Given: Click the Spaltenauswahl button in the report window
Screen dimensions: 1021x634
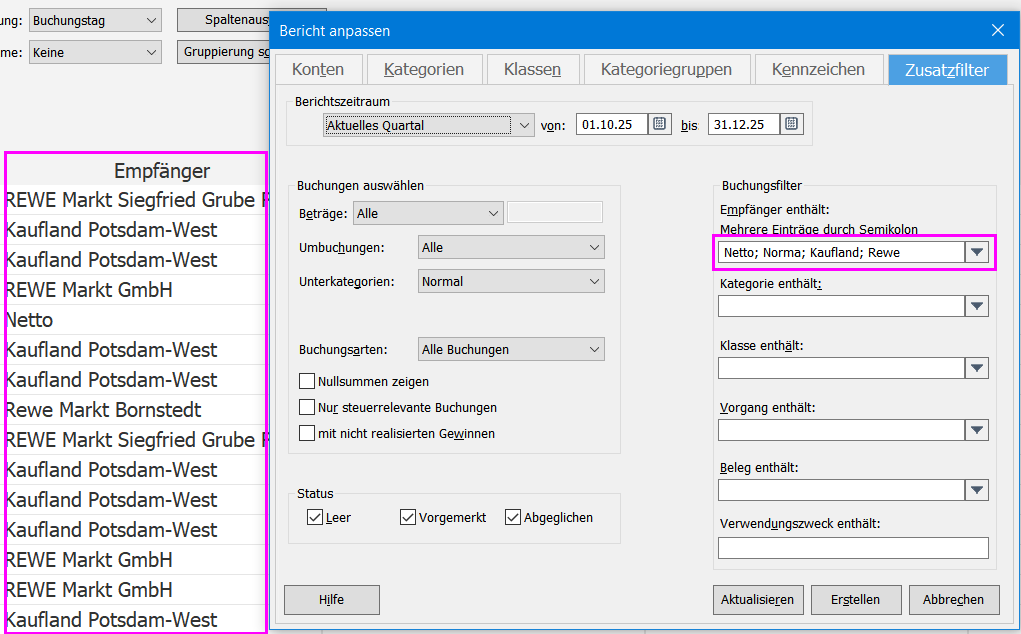Looking at the screenshot, I should click(223, 20).
